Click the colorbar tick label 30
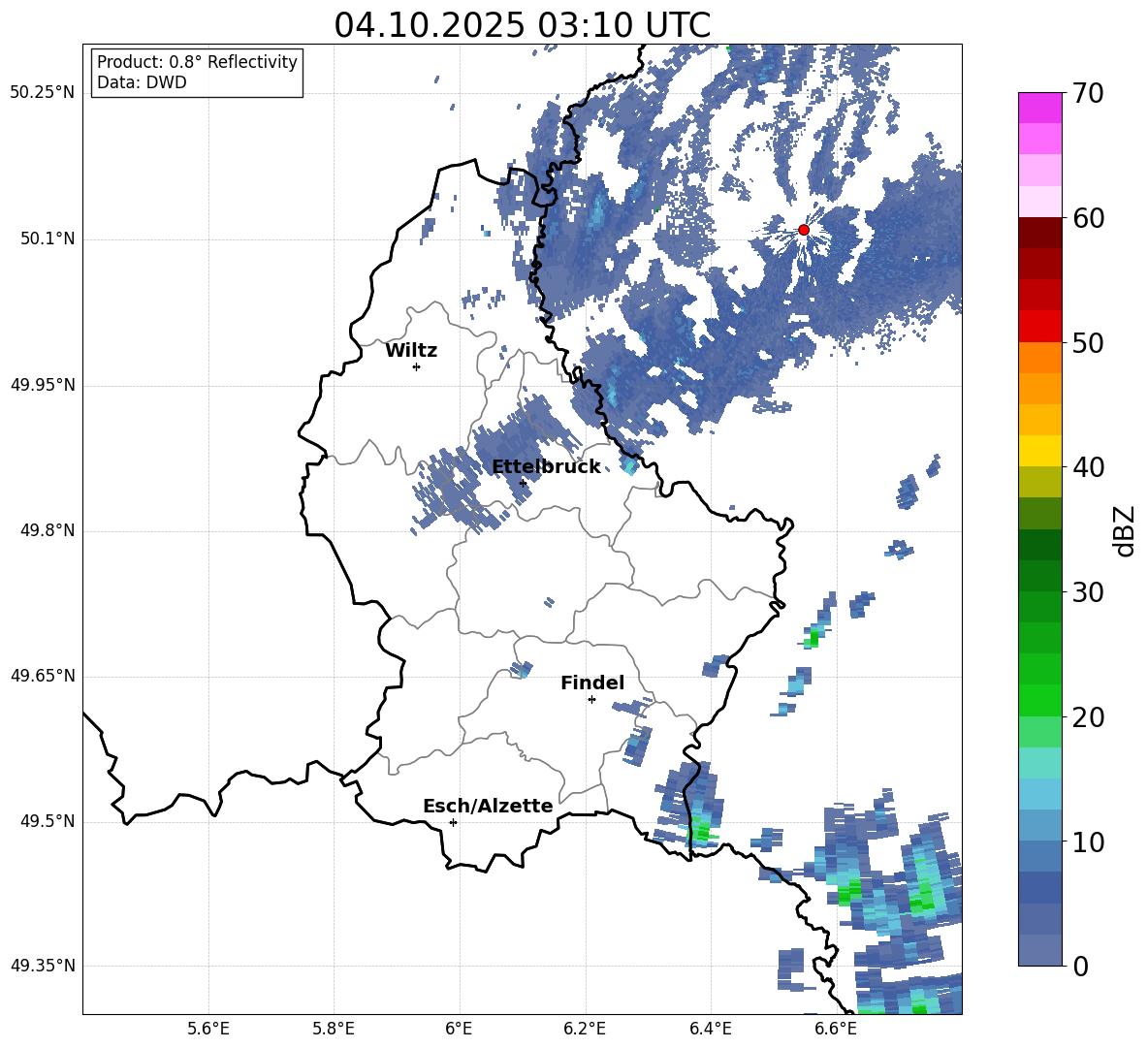 point(1088,592)
